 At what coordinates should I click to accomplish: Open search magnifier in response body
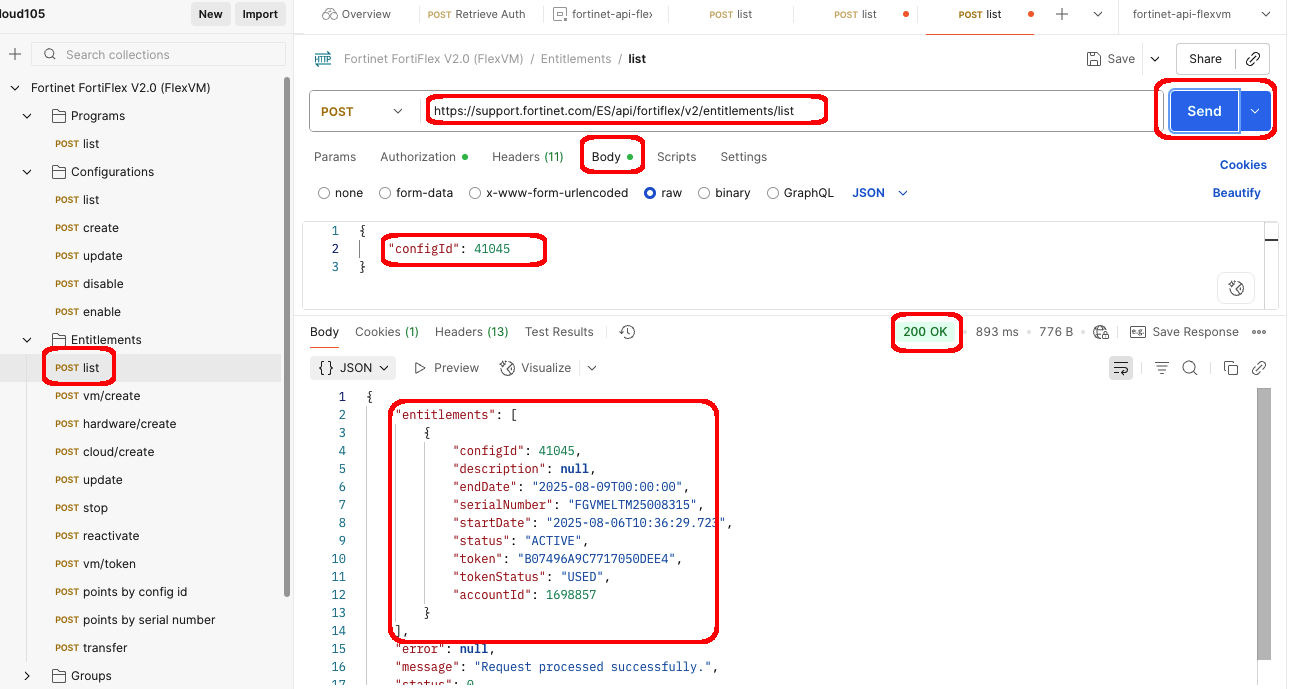1190,368
